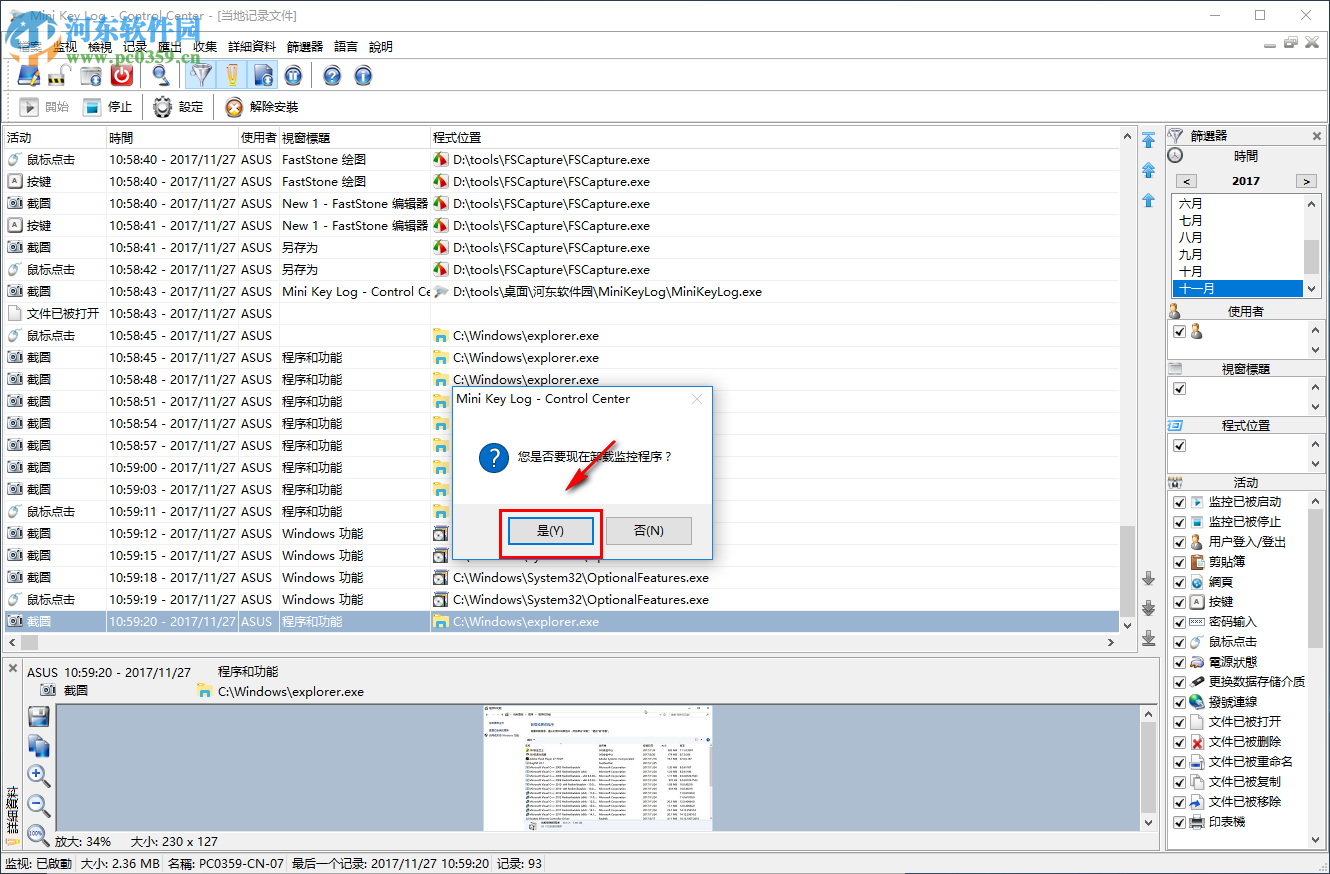
Task: Toggle the 文件已被删除 checkbox
Action: (1180, 742)
